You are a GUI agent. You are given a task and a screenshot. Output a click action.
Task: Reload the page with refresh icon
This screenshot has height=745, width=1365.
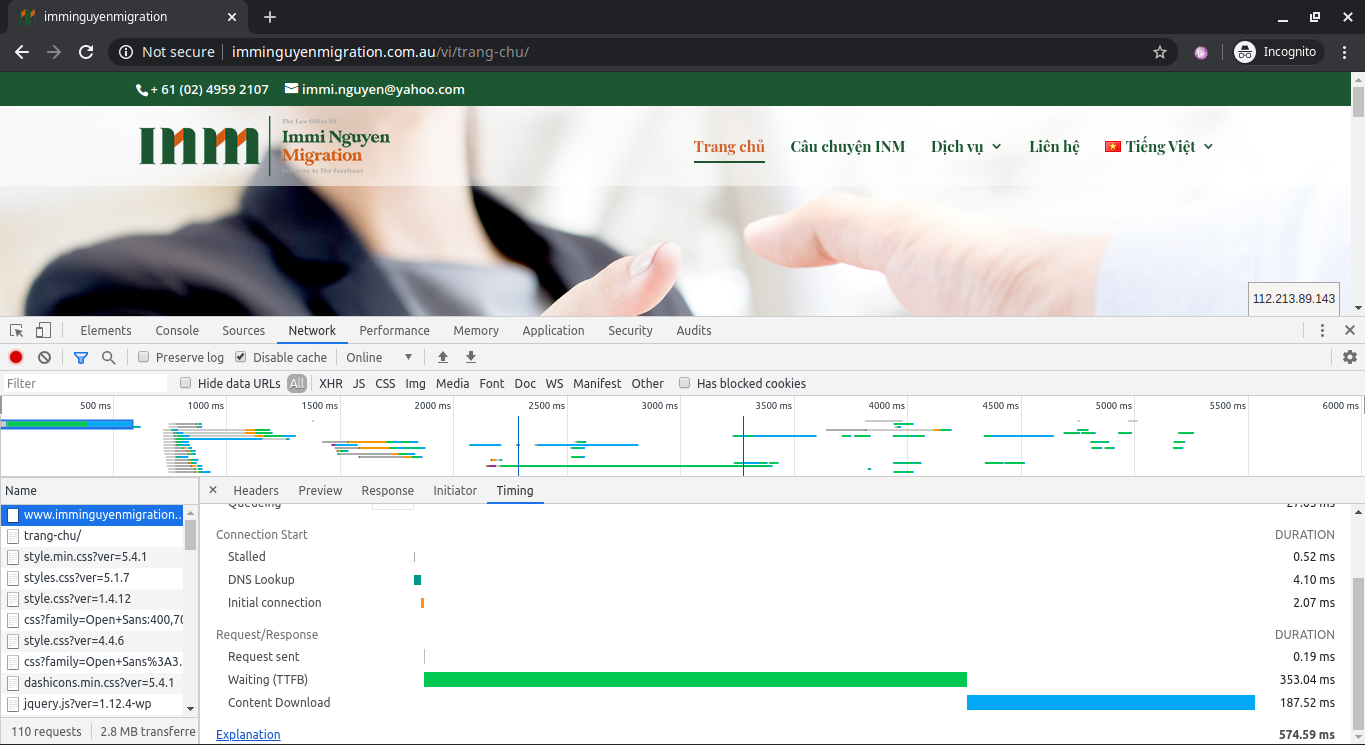pyautogui.click(x=86, y=52)
